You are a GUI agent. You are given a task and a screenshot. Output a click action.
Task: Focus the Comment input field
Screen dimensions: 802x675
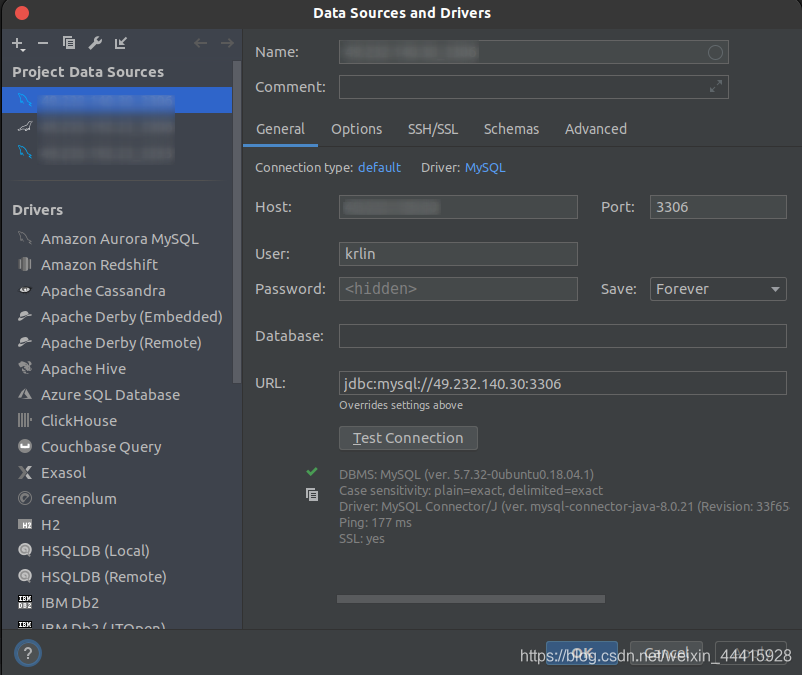[533, 87]
